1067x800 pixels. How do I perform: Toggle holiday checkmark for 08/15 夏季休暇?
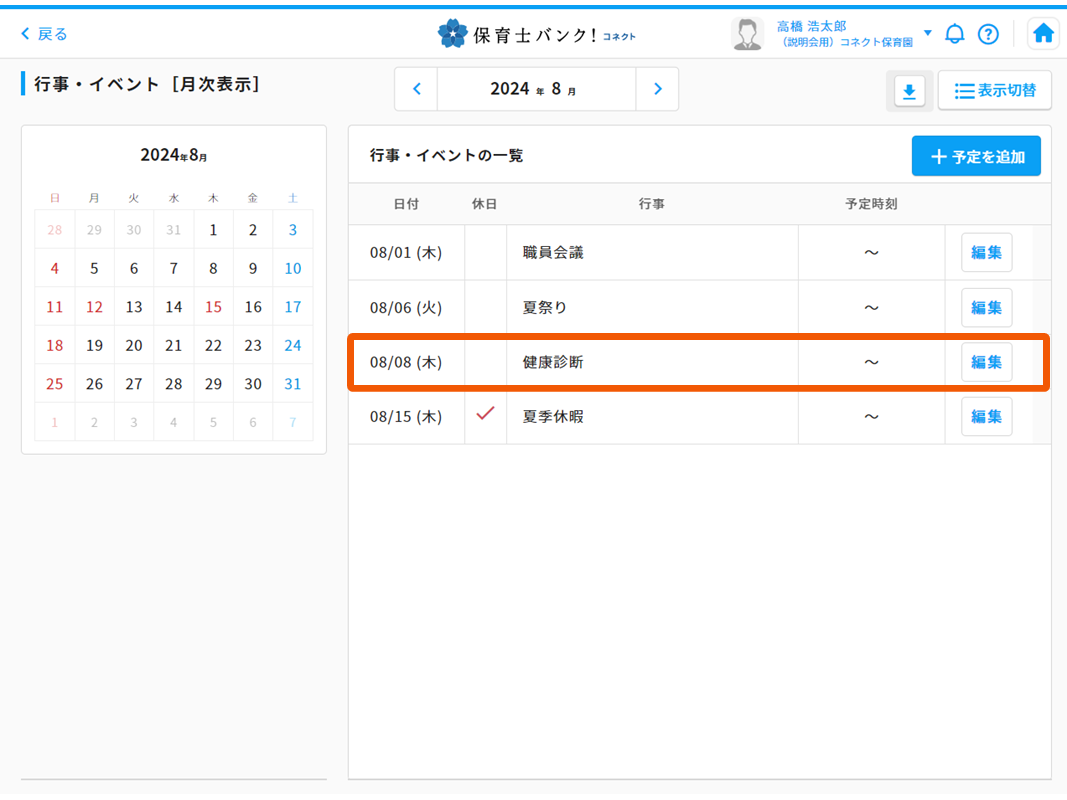(485, 415)
